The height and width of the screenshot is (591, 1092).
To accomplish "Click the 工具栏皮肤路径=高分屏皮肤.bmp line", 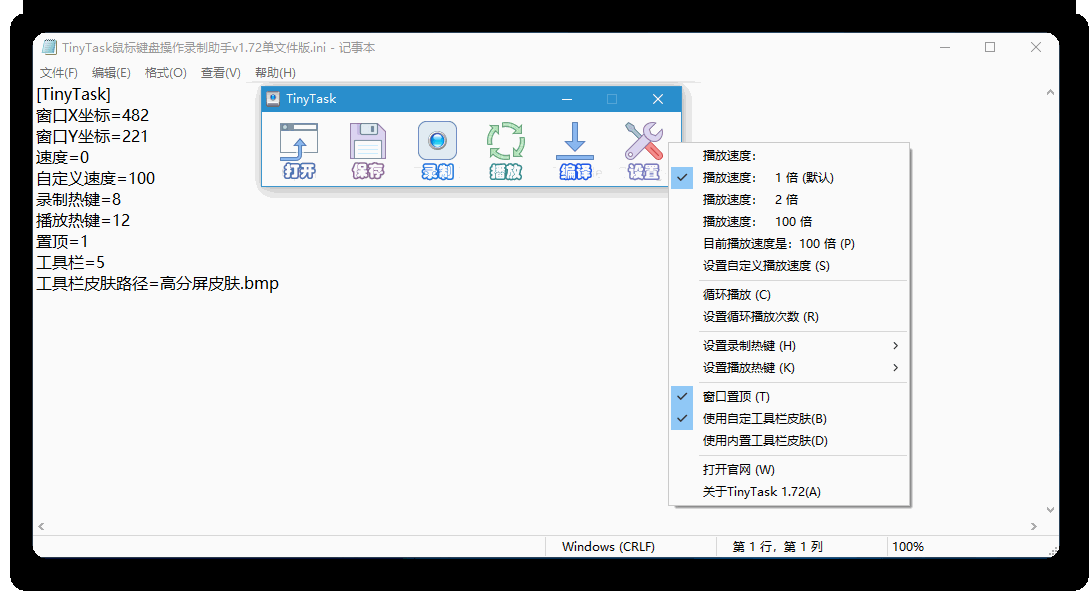I will coord(157,283).
